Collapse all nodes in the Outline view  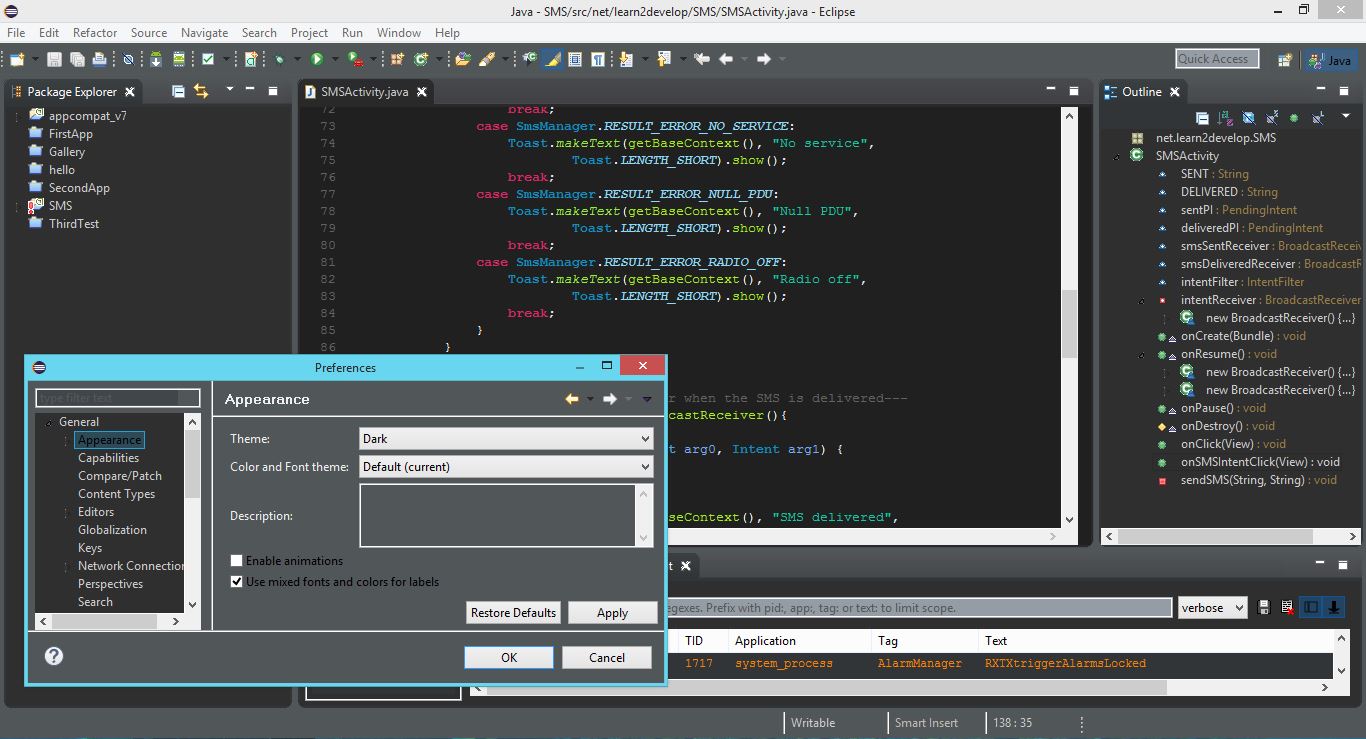1204,118
